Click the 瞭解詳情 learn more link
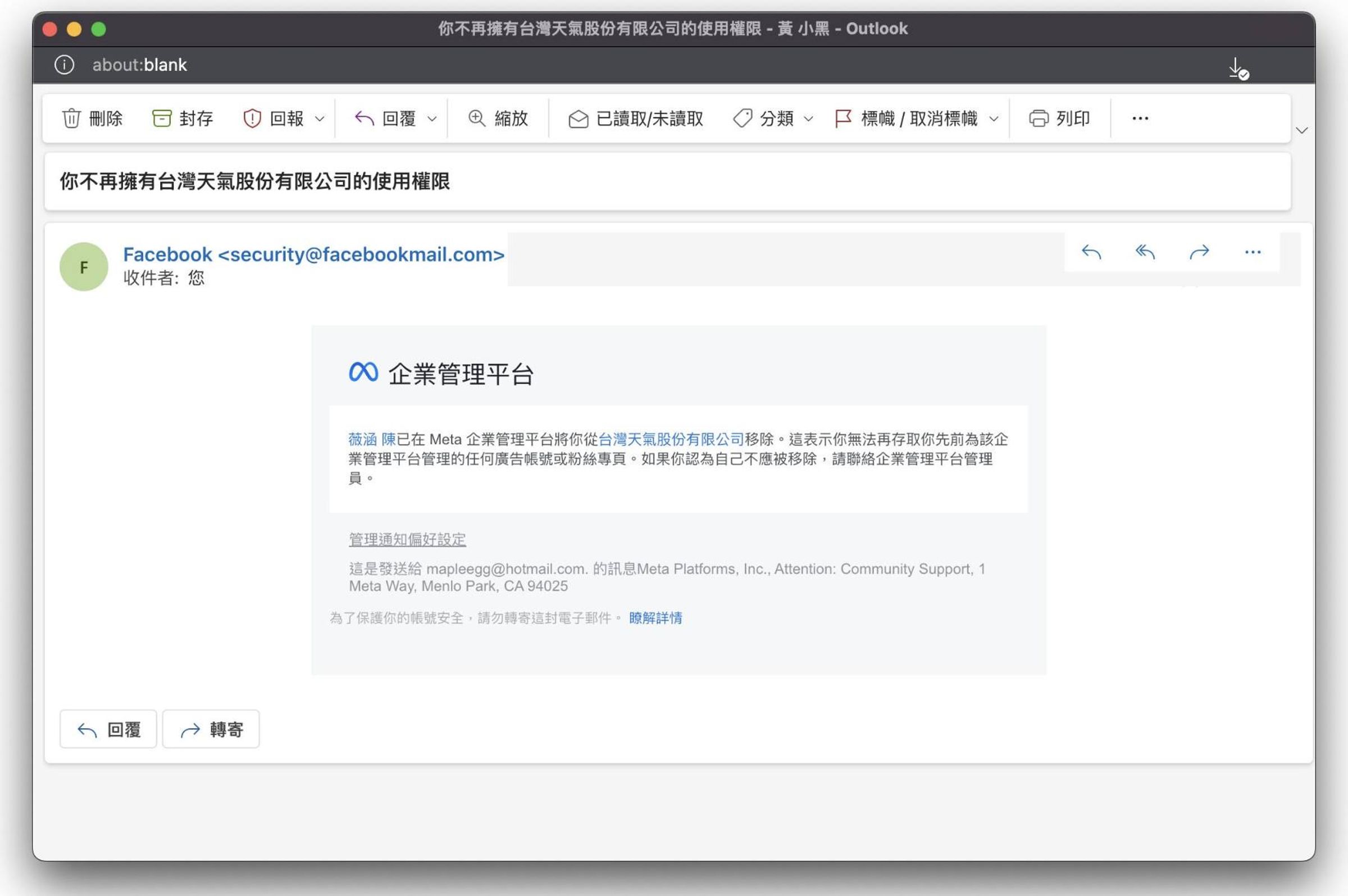Viewport: 1348px width, 896px height. [x=655, y=618]
